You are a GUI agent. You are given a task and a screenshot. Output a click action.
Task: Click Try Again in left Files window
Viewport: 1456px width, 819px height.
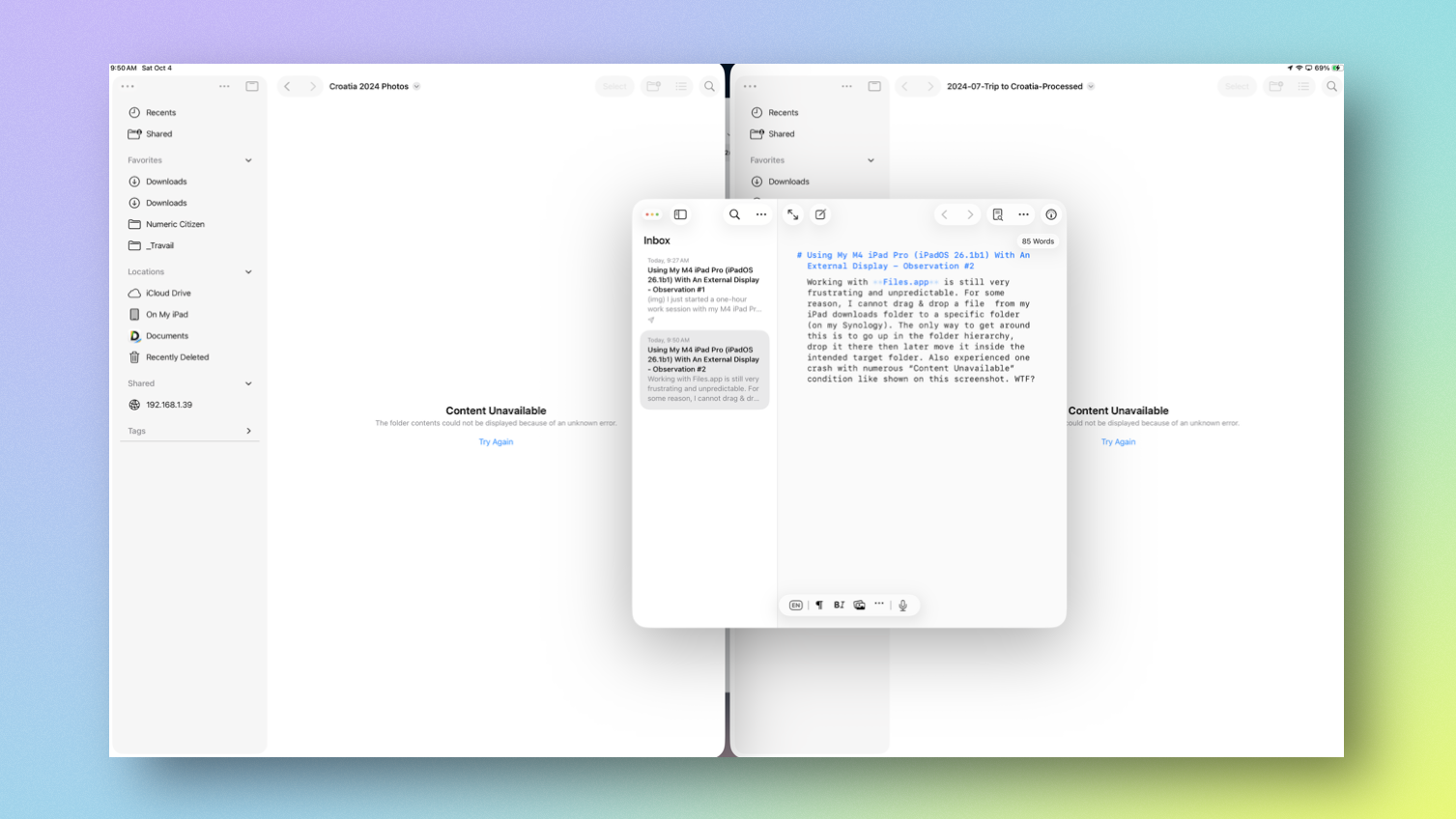click(x=496, y=441)
